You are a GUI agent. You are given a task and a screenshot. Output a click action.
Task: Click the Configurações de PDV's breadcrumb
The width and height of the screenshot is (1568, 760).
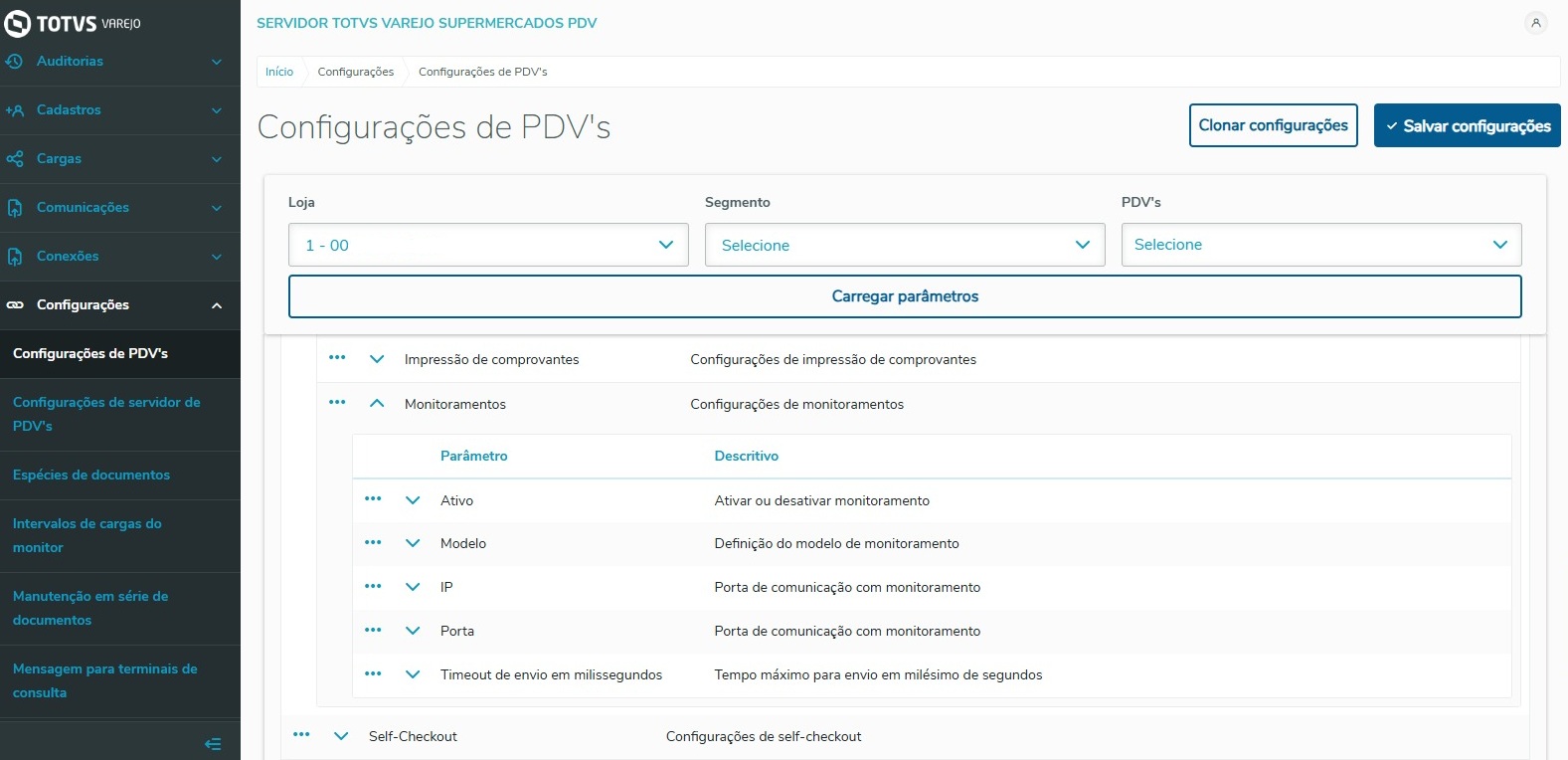(483, 72)
